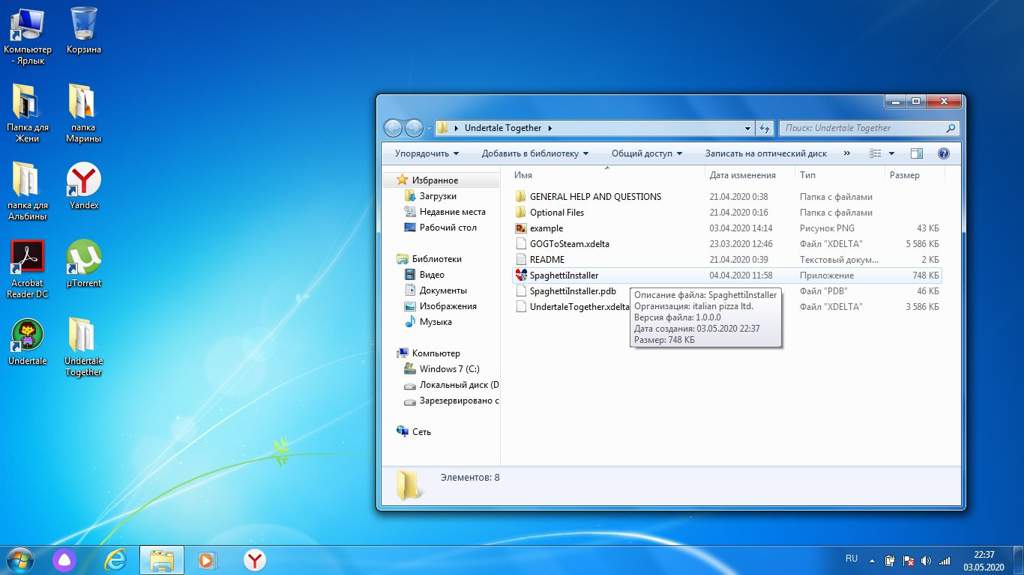Click the taskbar clock showing 22:37
The width and height of the screenshot is (1024, 575).
[984, 561]
